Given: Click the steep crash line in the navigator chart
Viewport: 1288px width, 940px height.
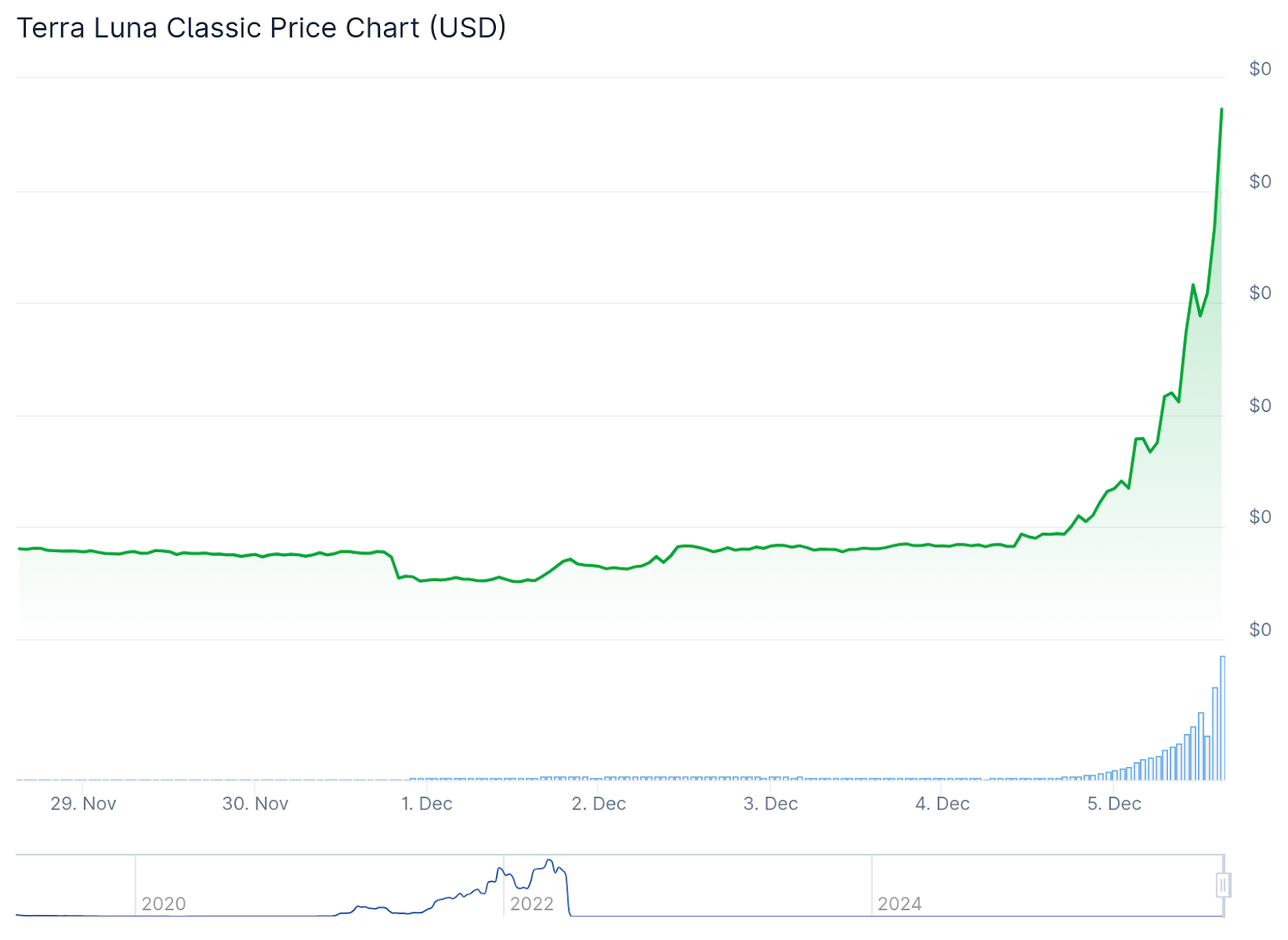Looking at the screenshot, I should pos(568,893).
